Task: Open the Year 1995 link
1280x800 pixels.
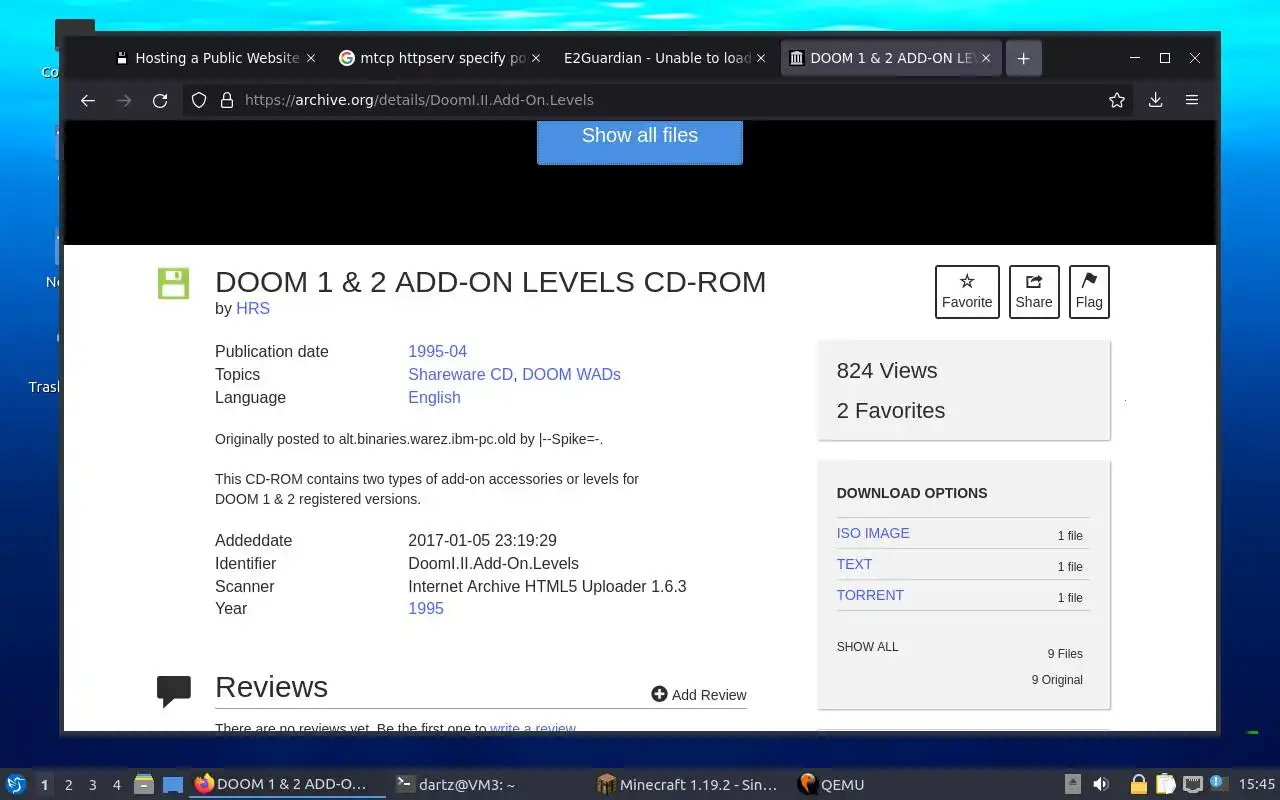Action: pyautogui.click(x=426, y=609)
